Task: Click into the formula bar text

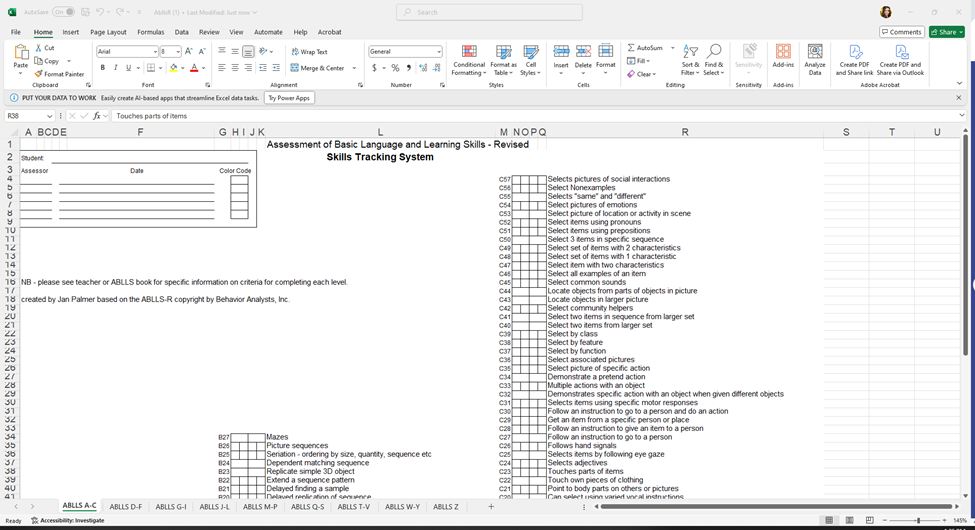Action: coord(535,116)
